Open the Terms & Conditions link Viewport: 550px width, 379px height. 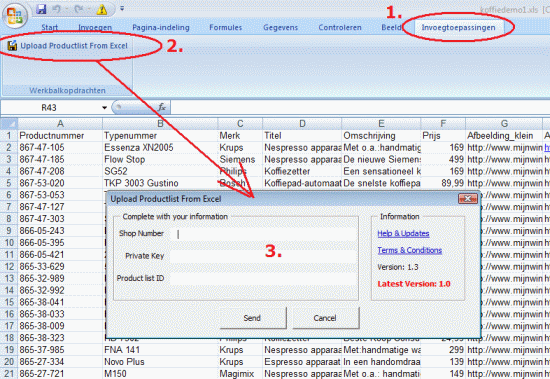pyautogui.click(x=409, y=250)
